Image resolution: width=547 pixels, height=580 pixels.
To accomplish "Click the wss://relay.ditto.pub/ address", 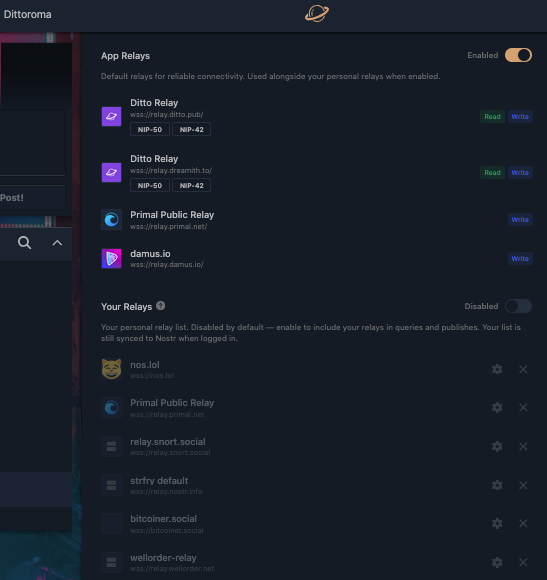I will pyautogui.click(x=166, y=115).
